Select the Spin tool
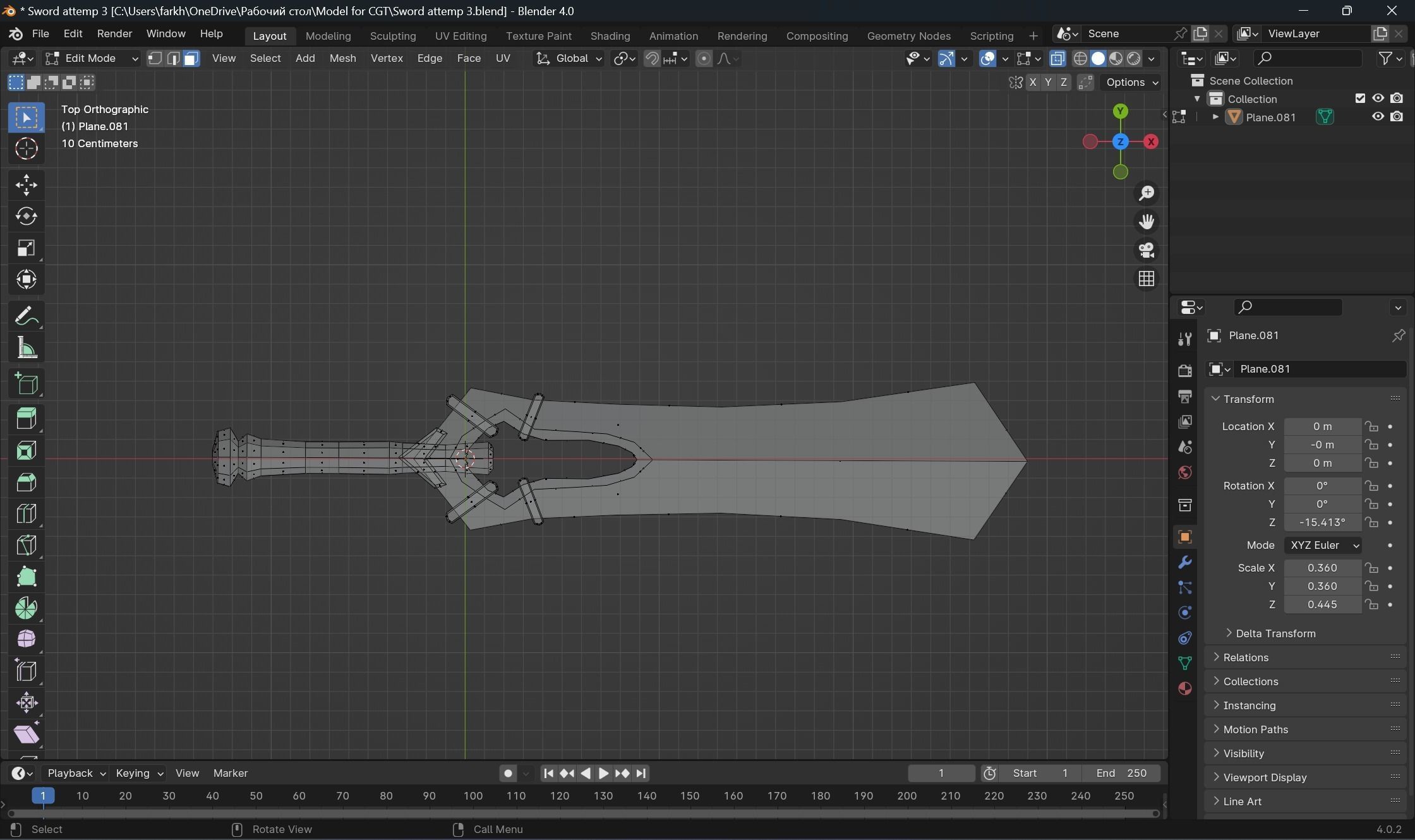Image resolution: width=1415 pixels, height=840 pixels. click(x=26, y=608)
